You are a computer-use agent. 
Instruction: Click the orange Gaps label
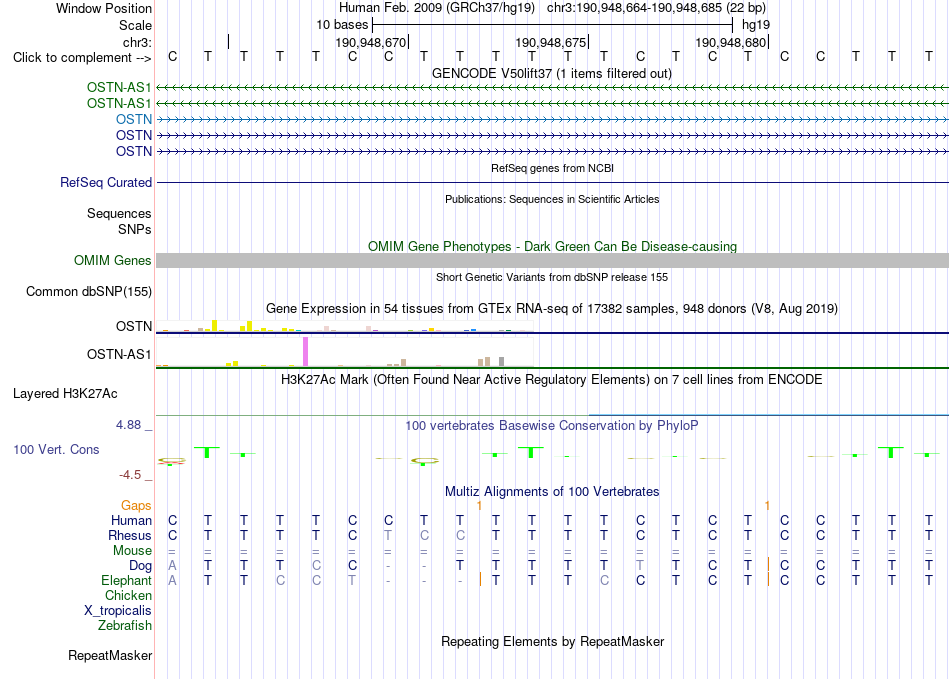pos(136,505)
